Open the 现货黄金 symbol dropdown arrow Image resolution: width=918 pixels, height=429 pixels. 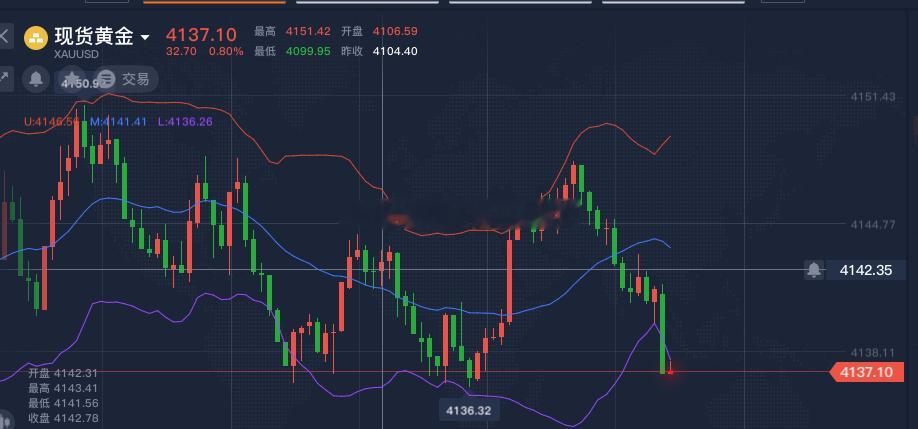pos(145,38)
